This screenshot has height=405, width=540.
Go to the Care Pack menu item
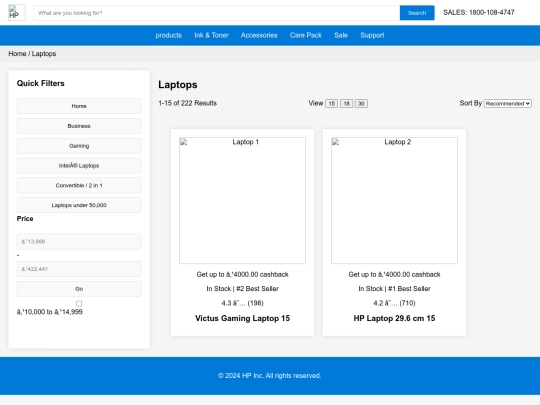[305, 35]
